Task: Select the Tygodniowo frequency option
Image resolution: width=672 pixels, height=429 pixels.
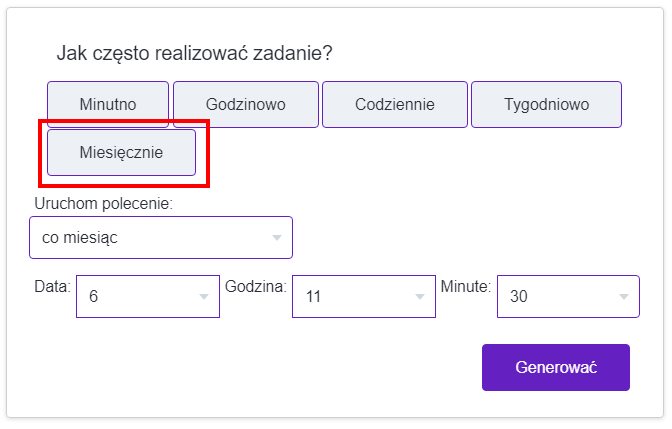Action: click(x=546, y=104)
